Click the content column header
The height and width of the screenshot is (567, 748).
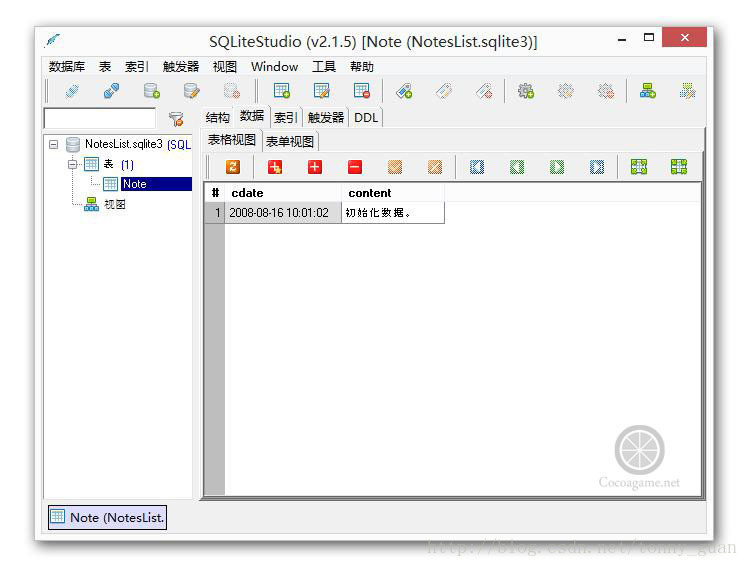pyautogui.click(x=393, y=193)
